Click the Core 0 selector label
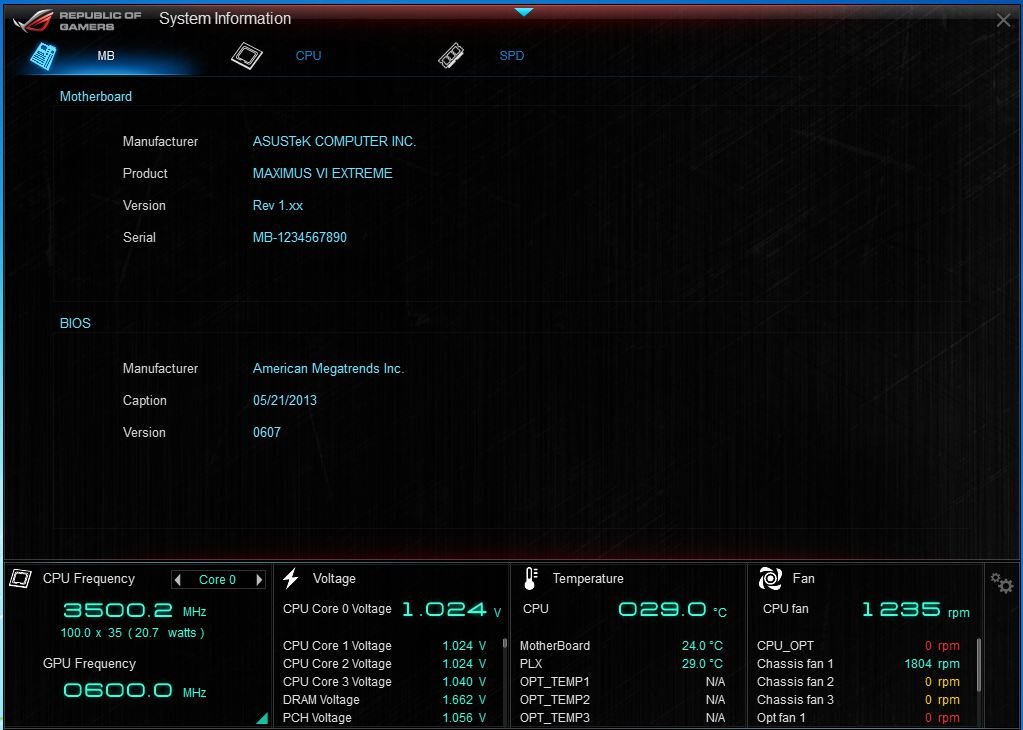This screenshot has width=1023, height=730. 217,579
